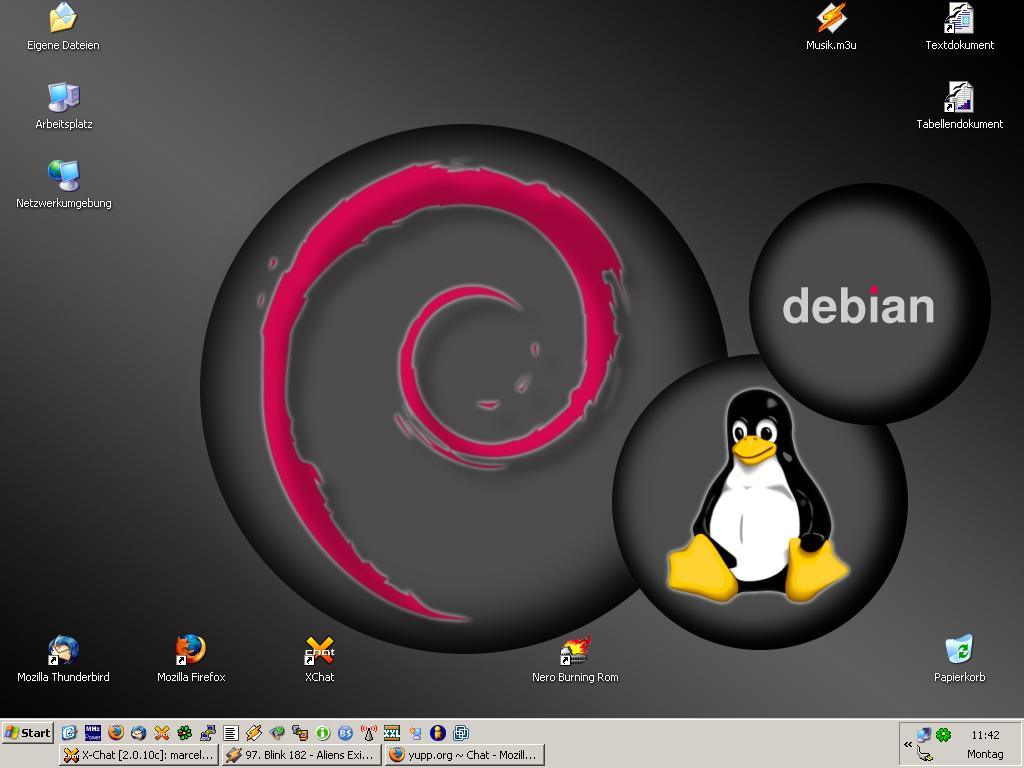The image size is (1024, 768).
Task: Click the blue BS quick launch icon
Action: coord(345,733)
